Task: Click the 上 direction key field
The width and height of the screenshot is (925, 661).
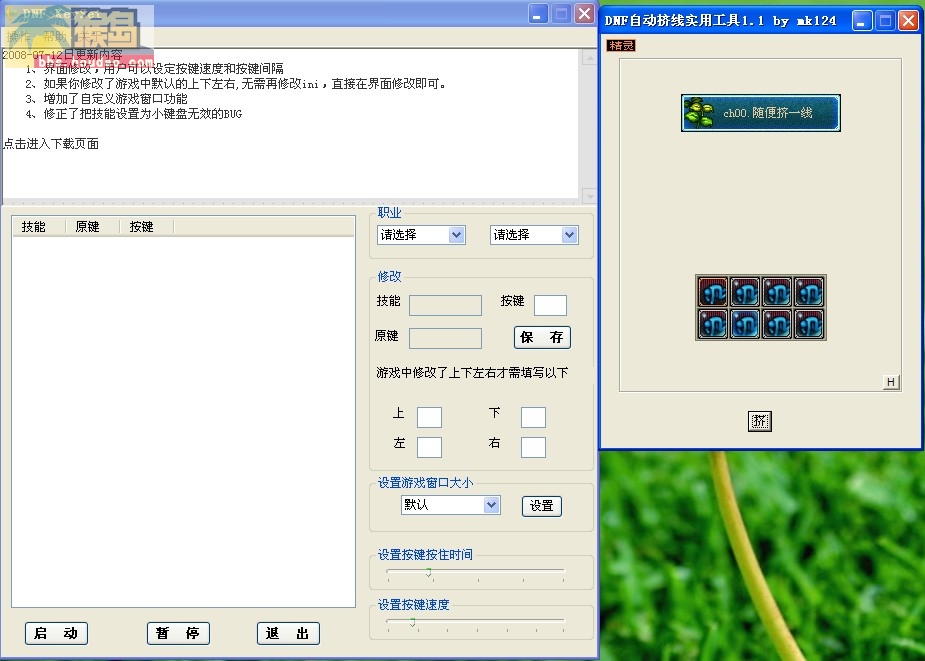Action: point(429,417)
